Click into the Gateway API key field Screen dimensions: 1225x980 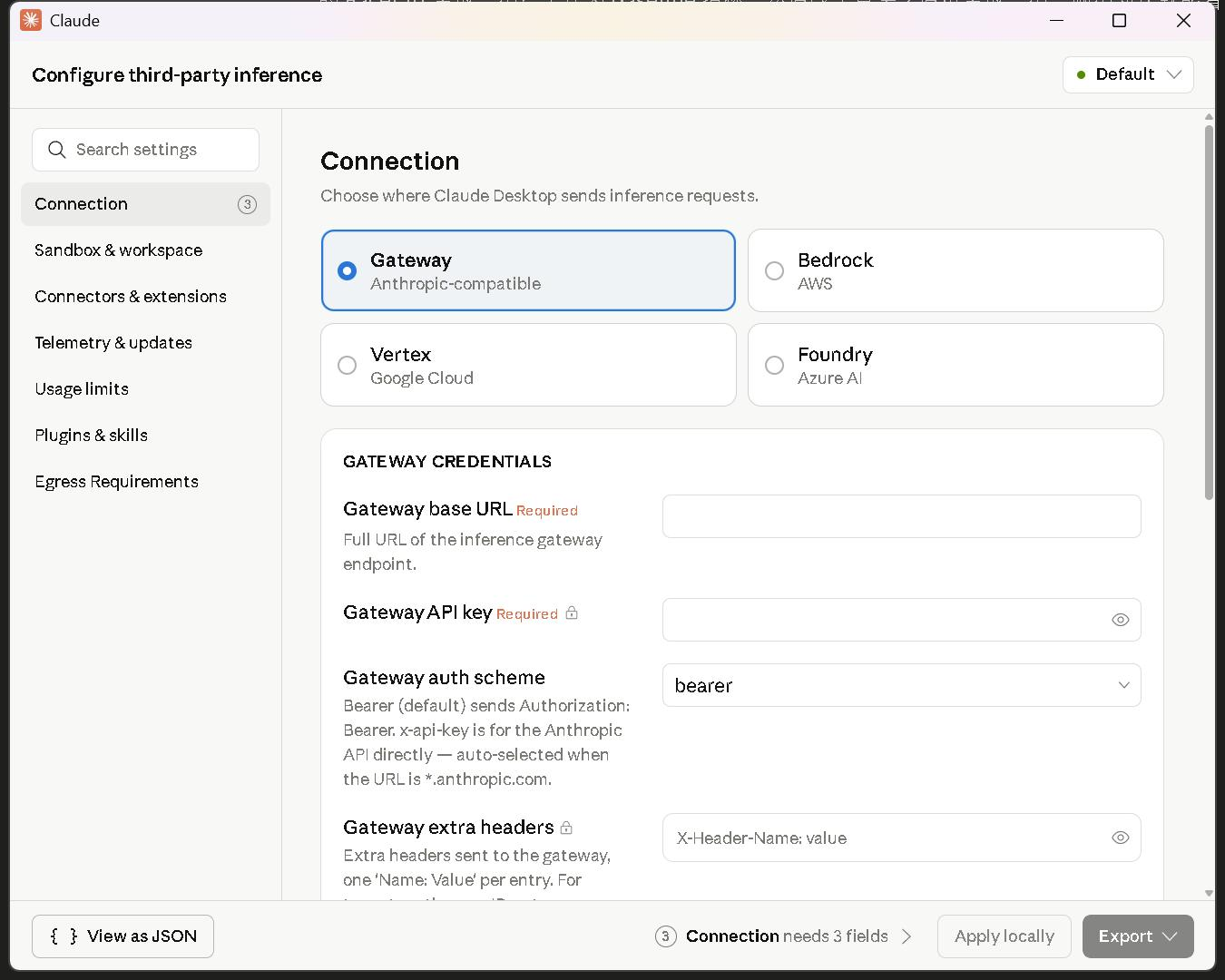coord(901,620)
